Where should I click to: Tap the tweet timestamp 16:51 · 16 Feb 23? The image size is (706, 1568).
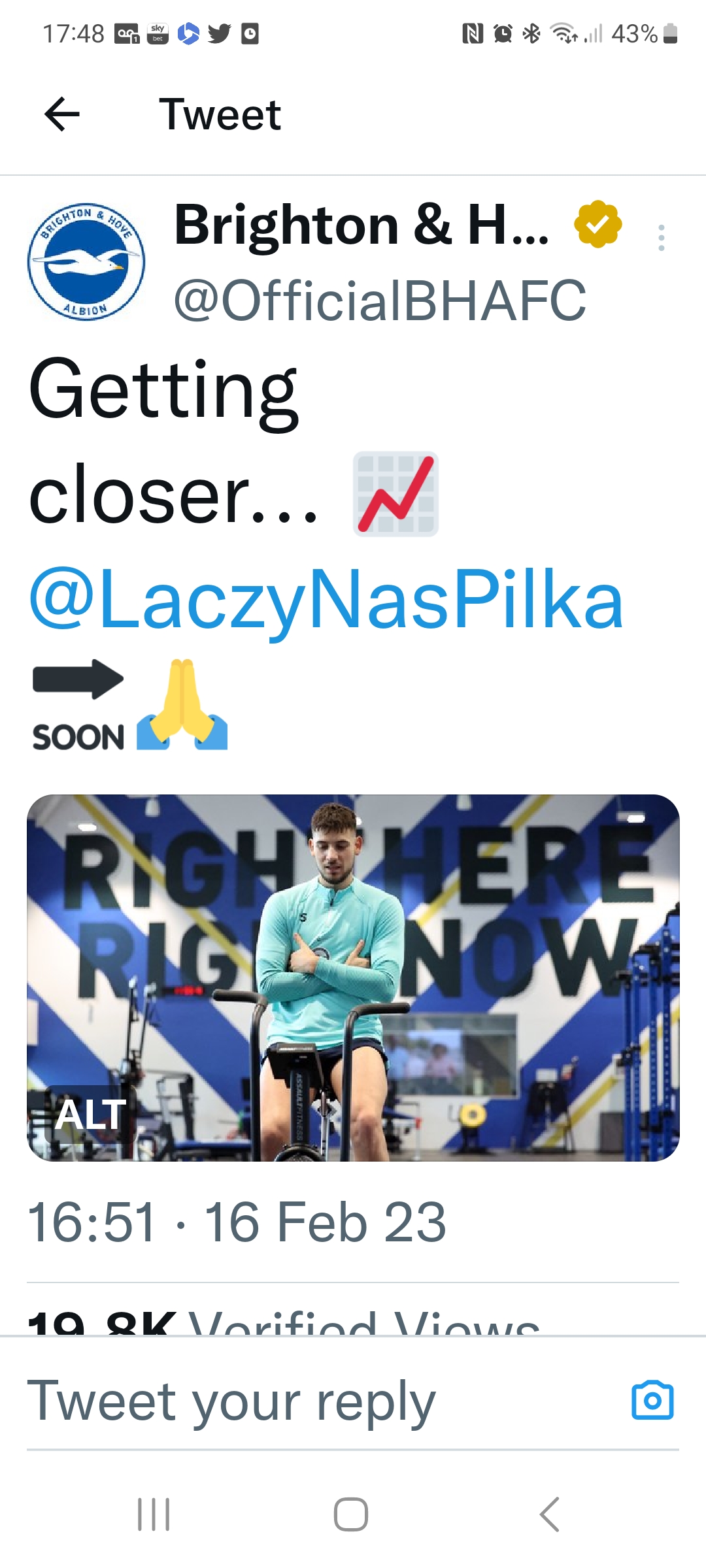237,1222
